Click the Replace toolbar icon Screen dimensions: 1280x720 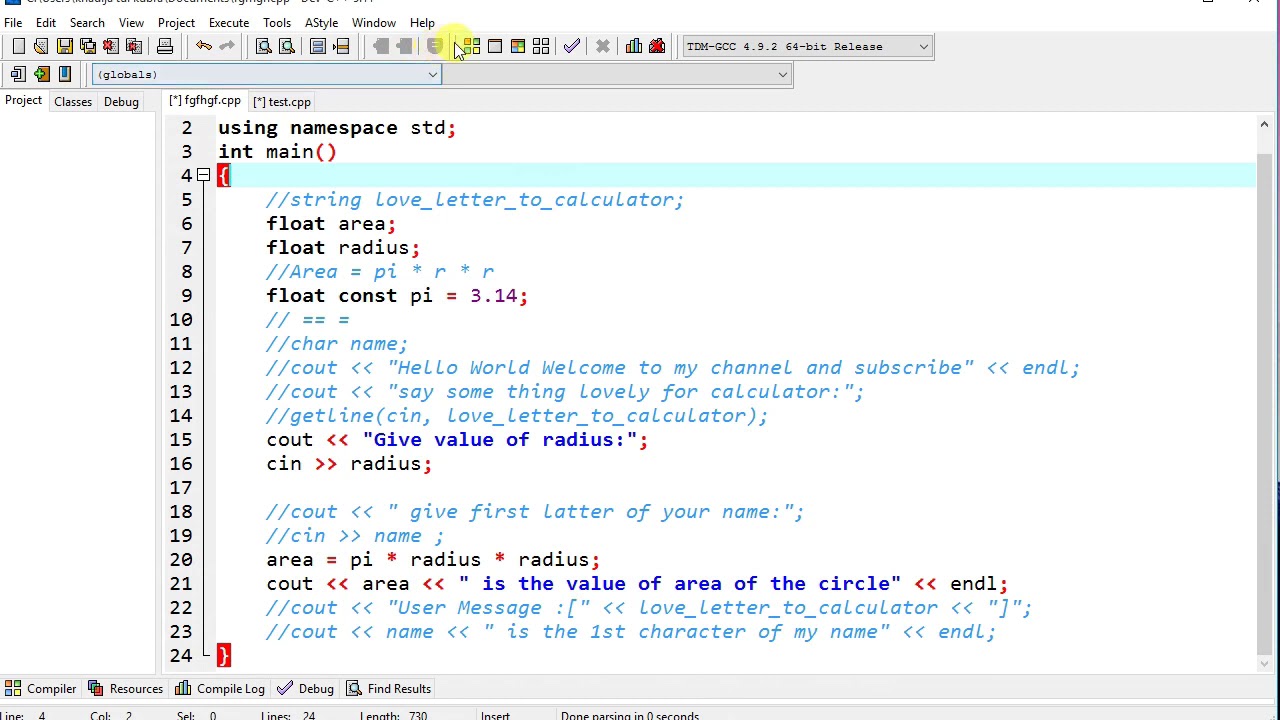coord(287,46)
